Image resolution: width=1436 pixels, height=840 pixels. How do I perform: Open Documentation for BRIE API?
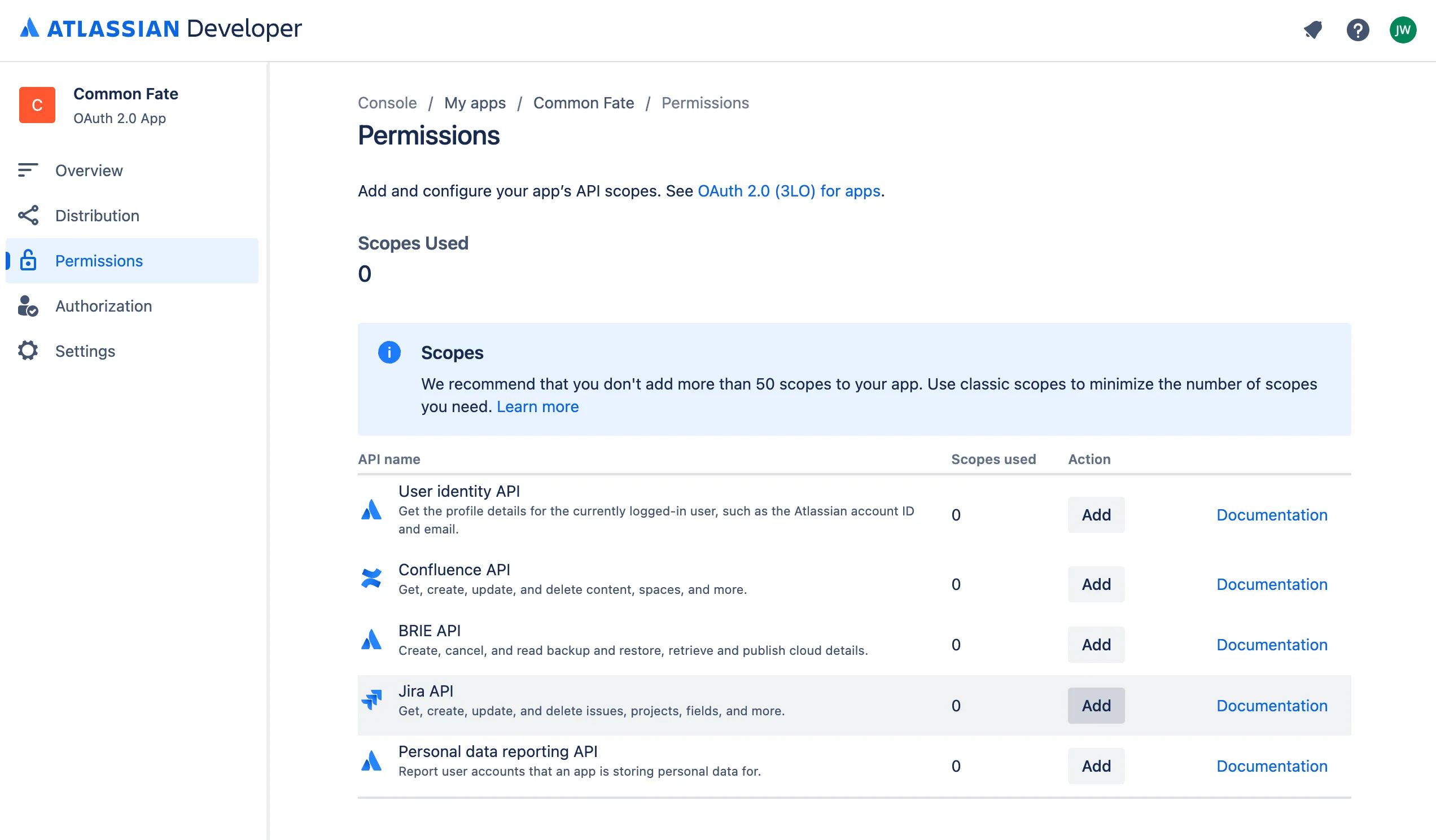(1272, 645)
